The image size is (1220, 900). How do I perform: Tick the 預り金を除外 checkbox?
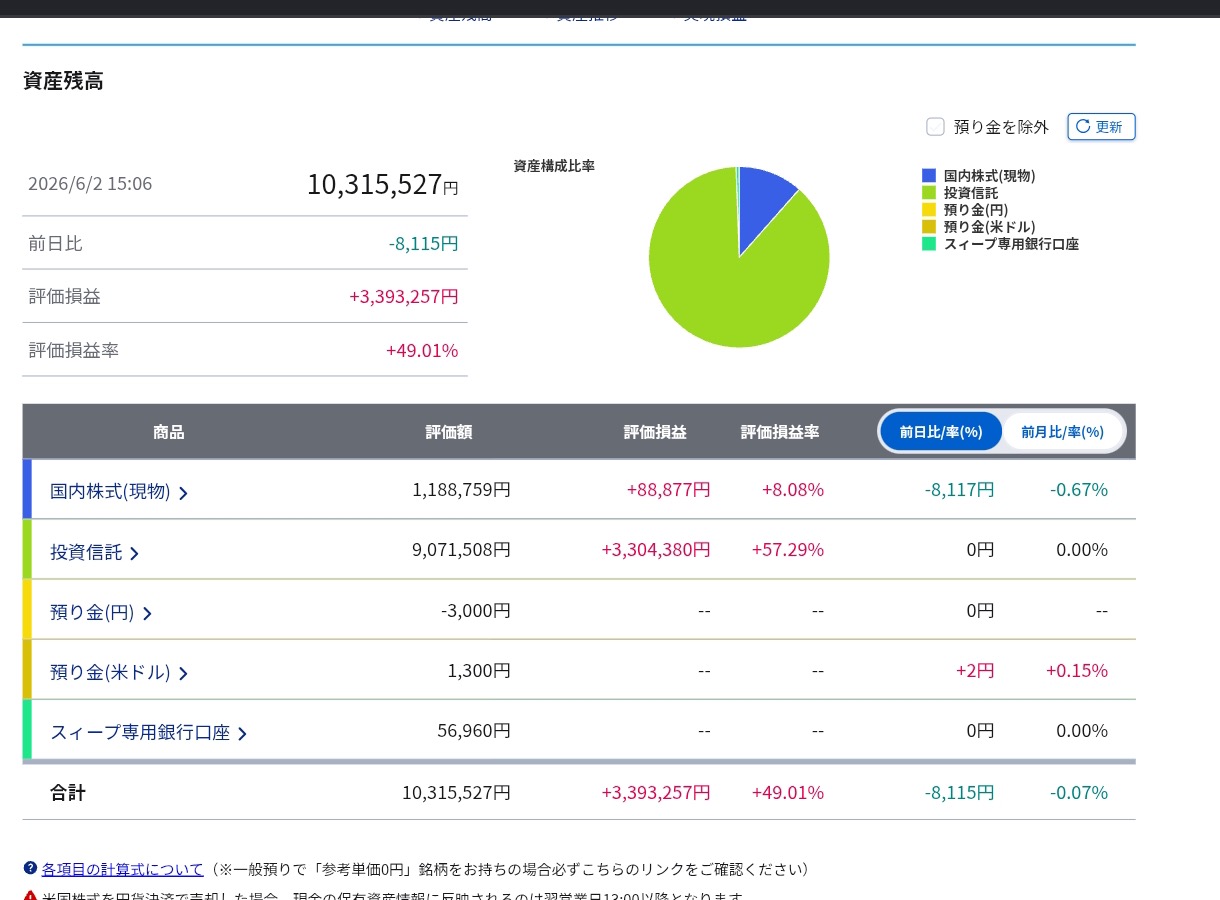click(x=935, y=126)
